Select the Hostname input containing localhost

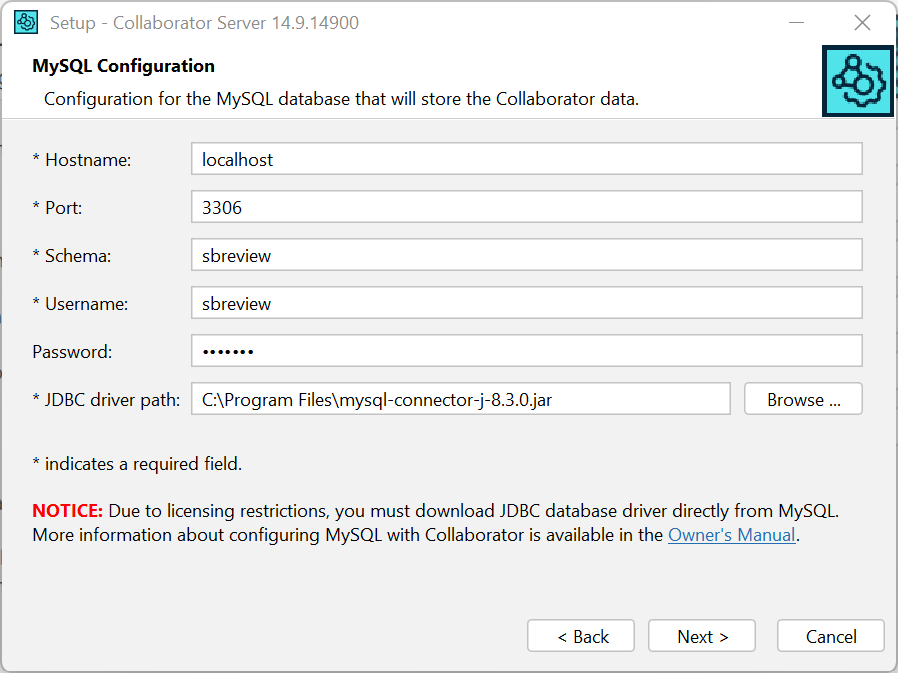526,158
